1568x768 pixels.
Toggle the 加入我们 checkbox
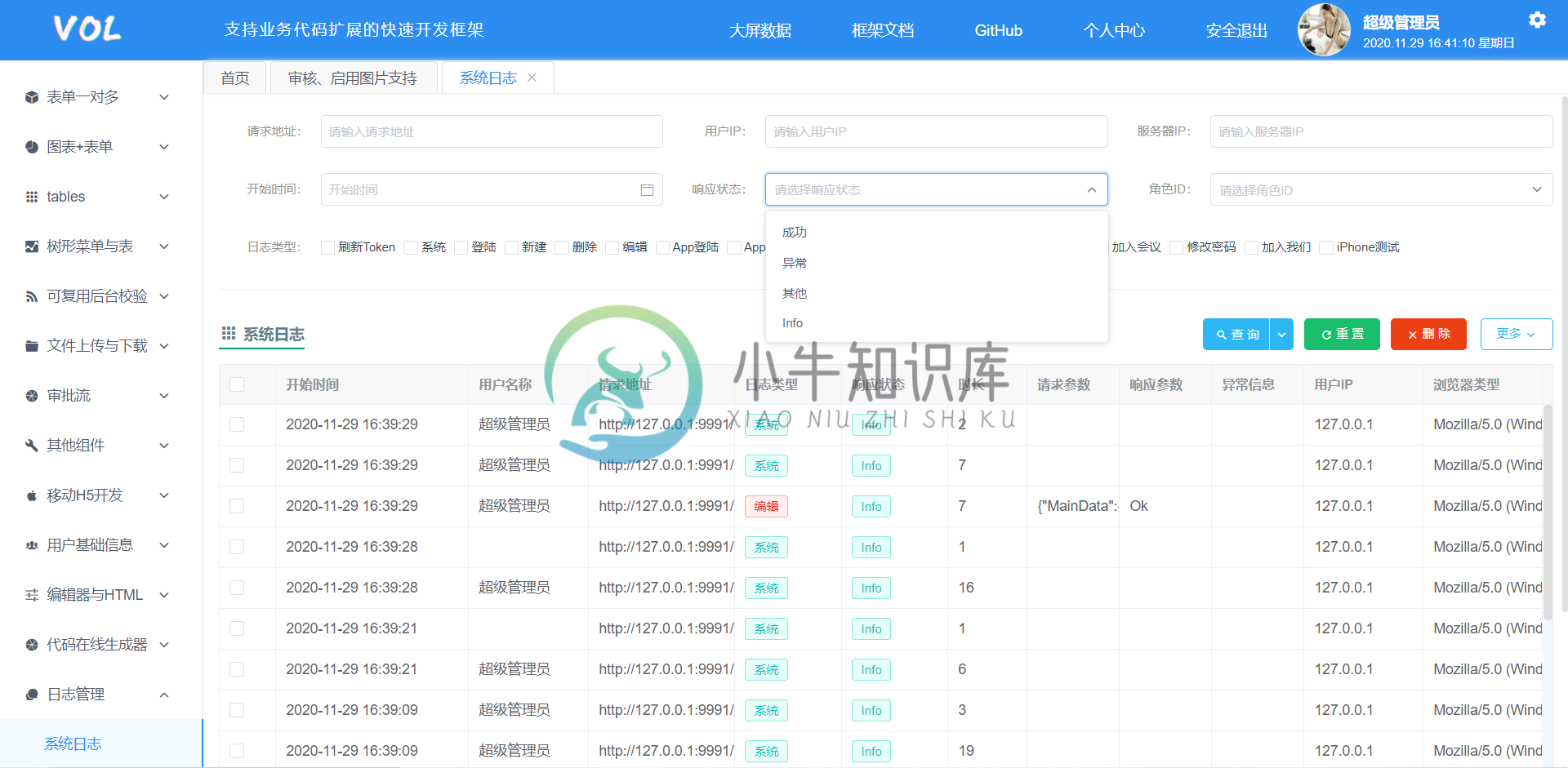coord(1251,247)
